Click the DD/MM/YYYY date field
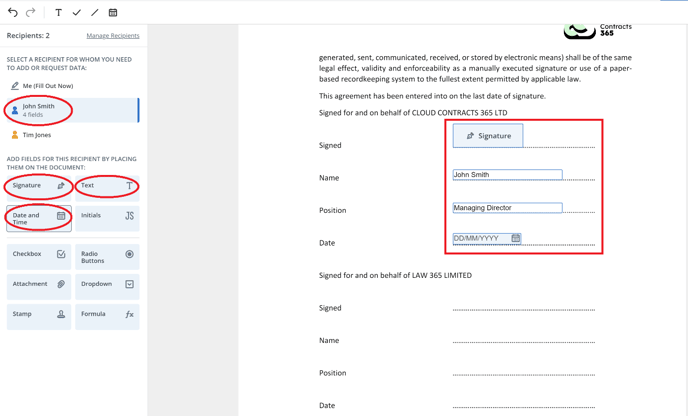This screenshot has width=688, height=416. (x=487, y=238)
